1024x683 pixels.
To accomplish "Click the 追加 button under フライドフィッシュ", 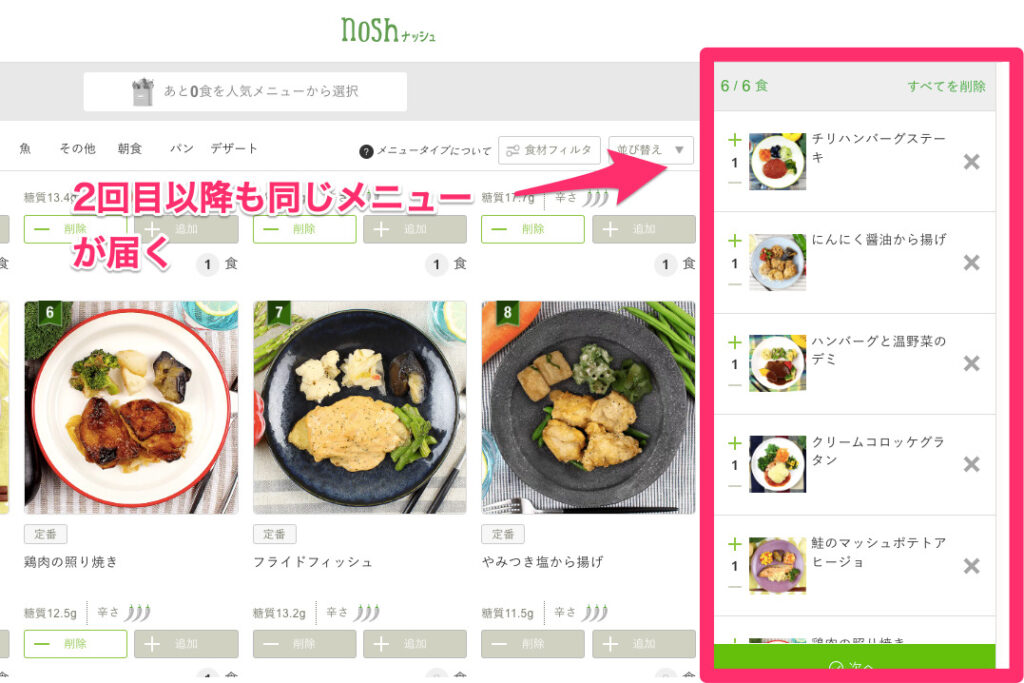I will click(415, 644).
